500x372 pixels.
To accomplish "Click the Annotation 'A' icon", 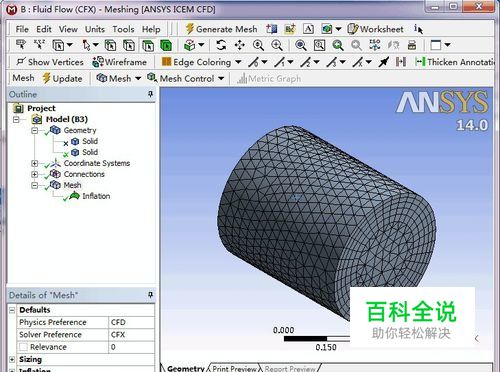I will (308, 29).
